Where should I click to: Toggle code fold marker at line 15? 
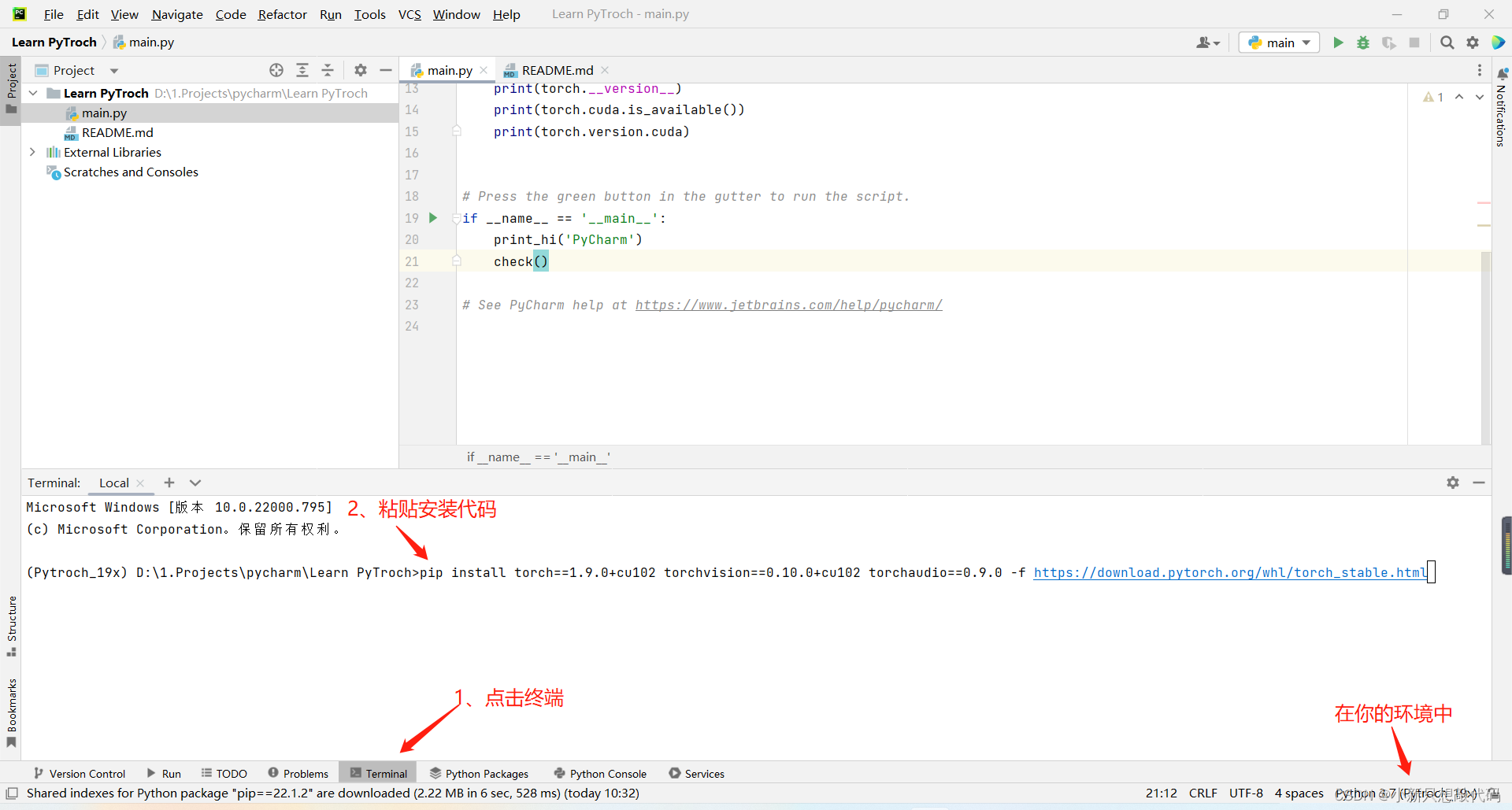click(x=457, y=131)
